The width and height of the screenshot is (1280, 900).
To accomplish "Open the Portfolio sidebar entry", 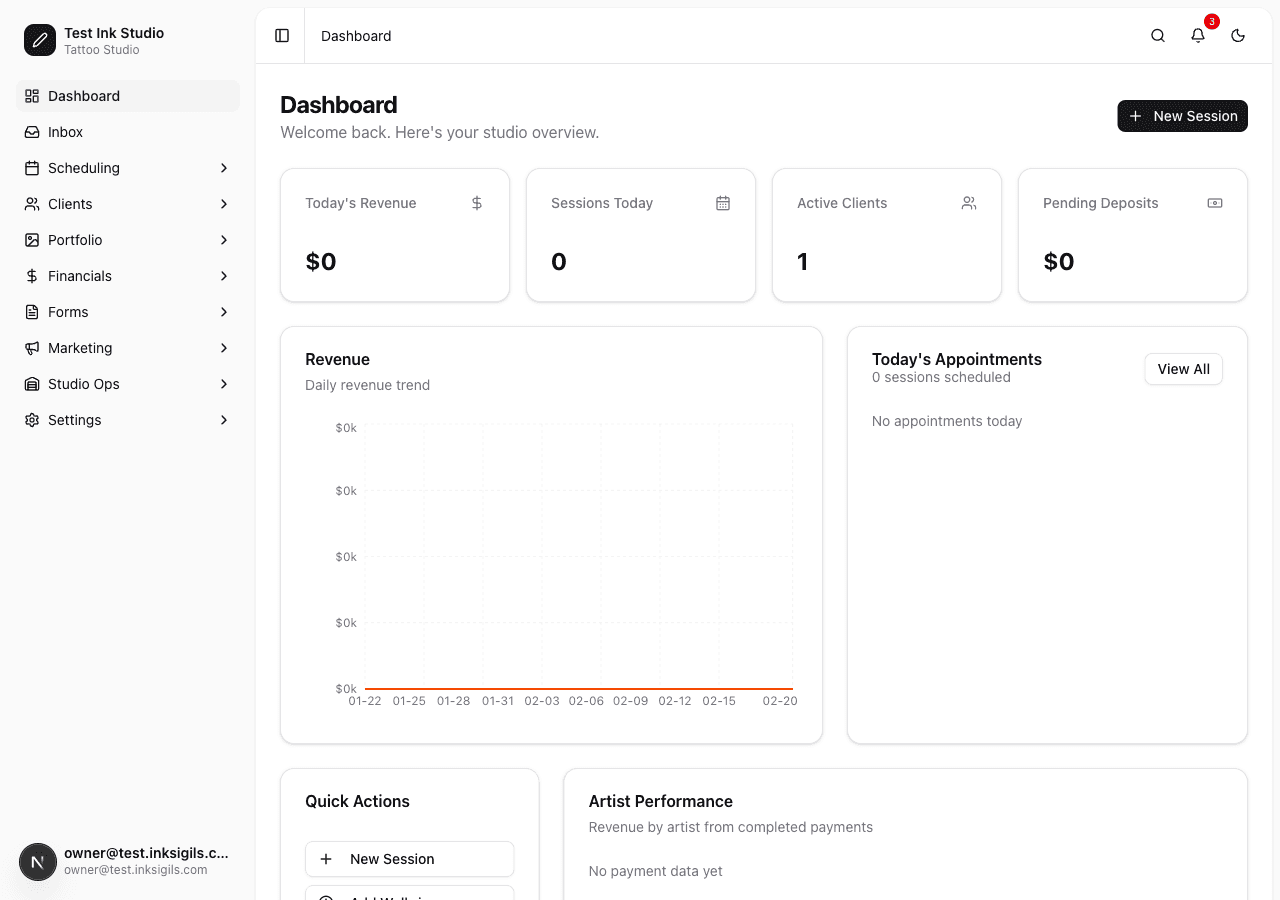I will click(75, 240).
